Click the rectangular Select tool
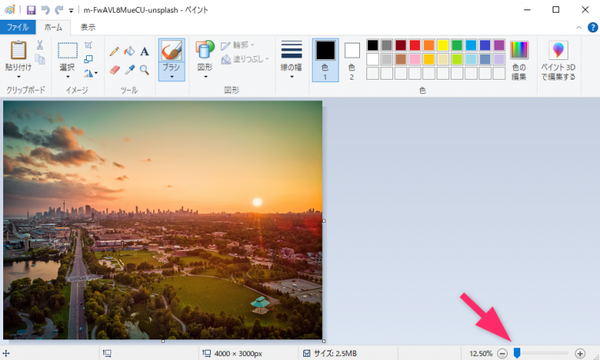 [x=67, y=50]
